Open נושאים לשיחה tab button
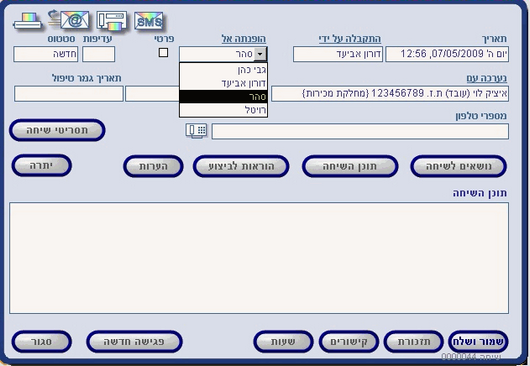 [x=459, y=166]
